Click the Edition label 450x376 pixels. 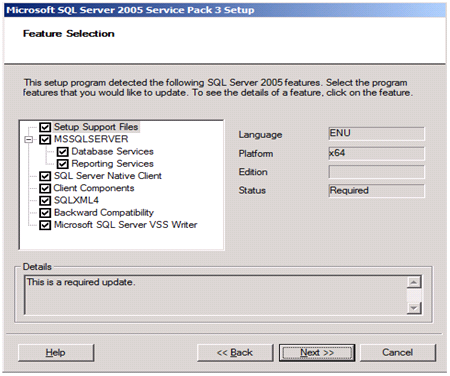253,172
